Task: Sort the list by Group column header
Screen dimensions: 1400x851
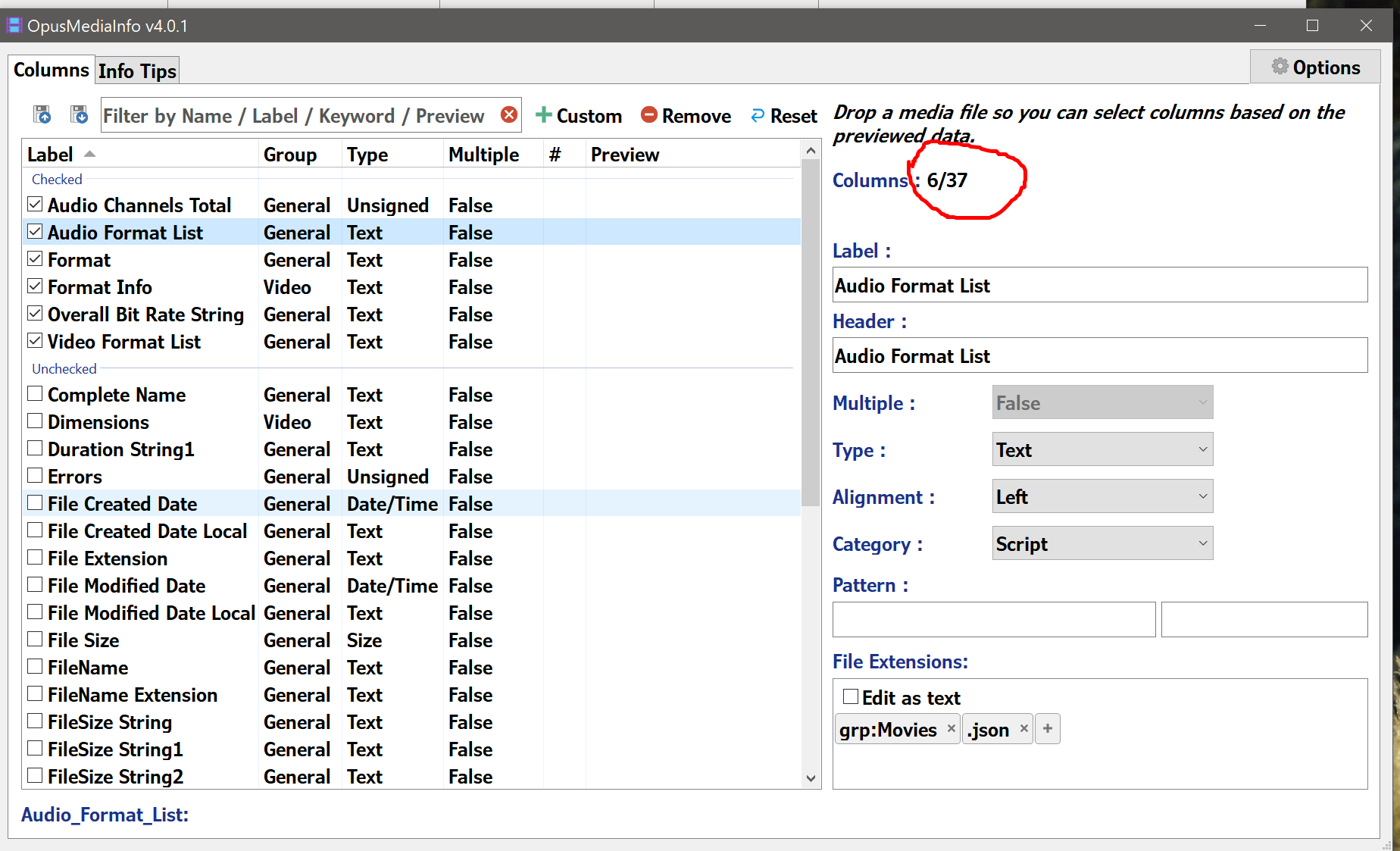Action: pos(290,155)
